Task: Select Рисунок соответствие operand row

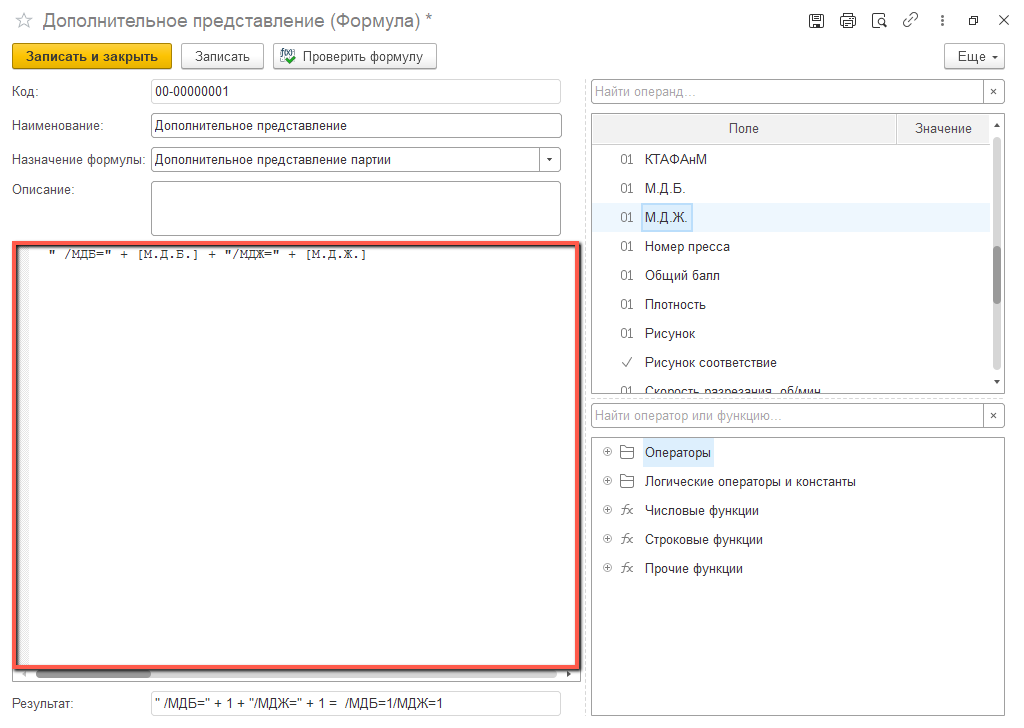Action: 710,363
